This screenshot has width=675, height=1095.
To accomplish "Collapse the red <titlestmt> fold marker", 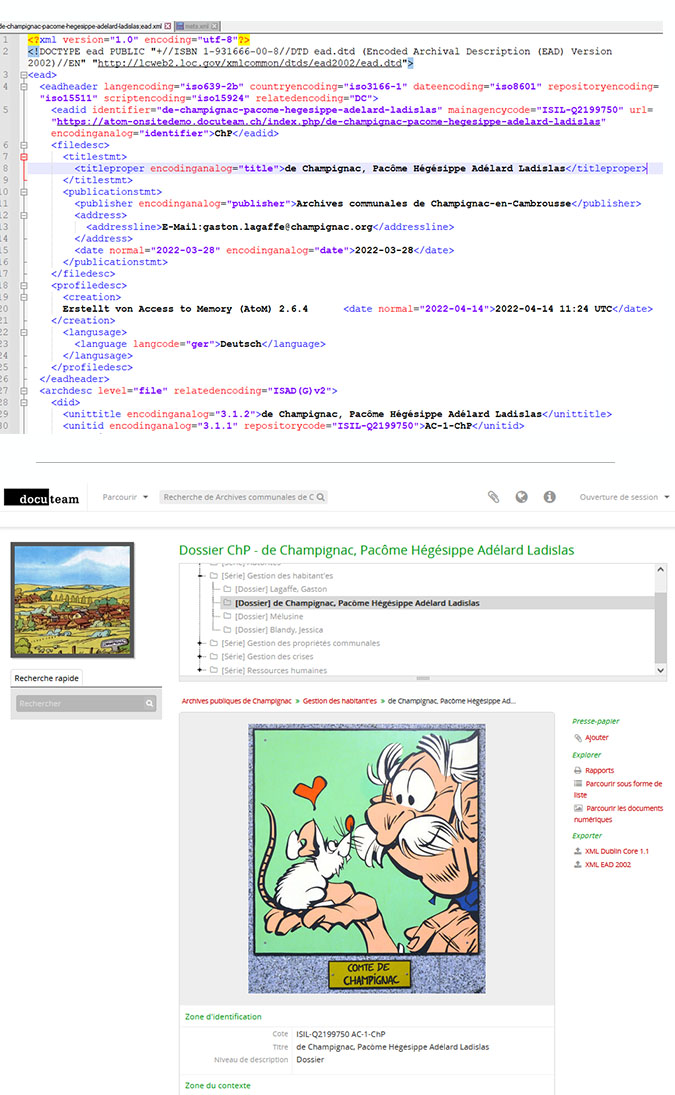I will (x=24, y=157).
